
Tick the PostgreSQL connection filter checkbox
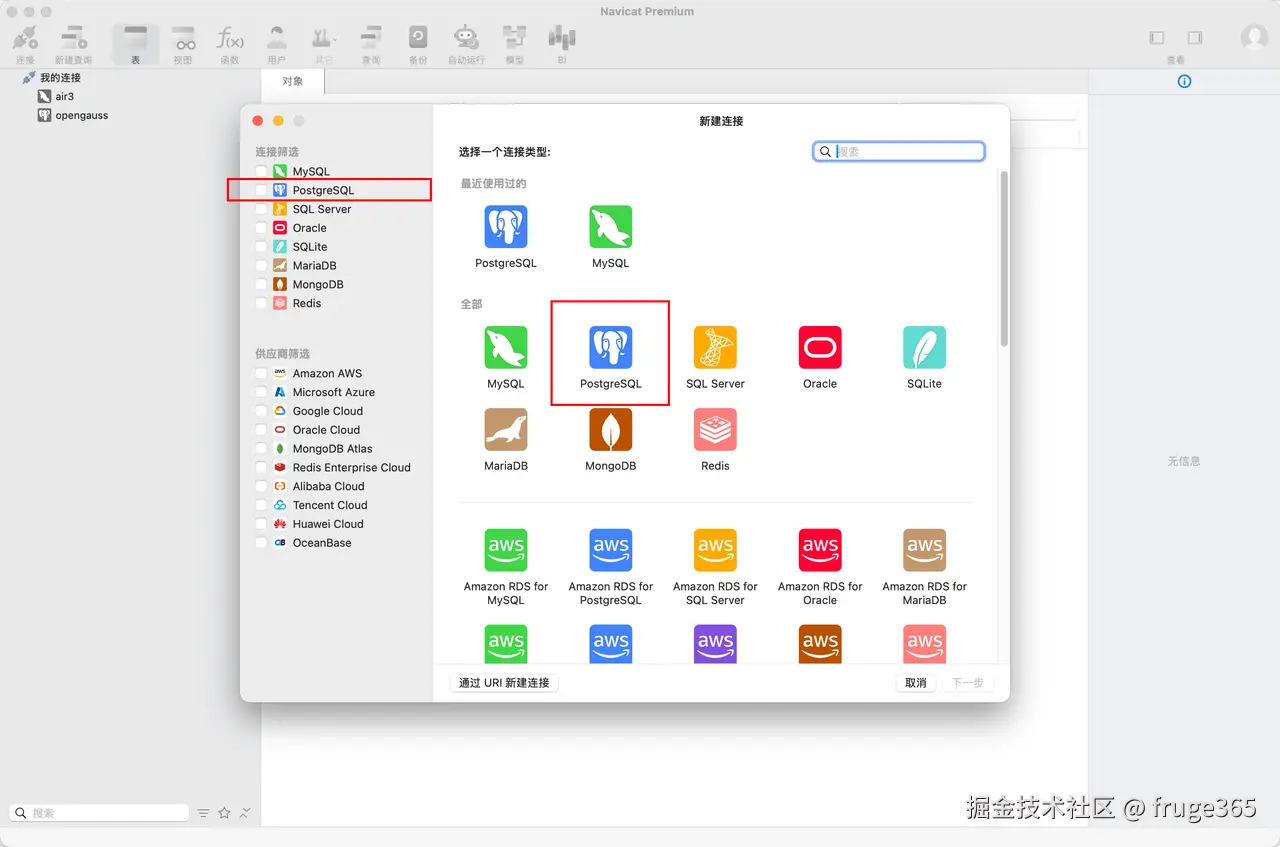(262, 190)
